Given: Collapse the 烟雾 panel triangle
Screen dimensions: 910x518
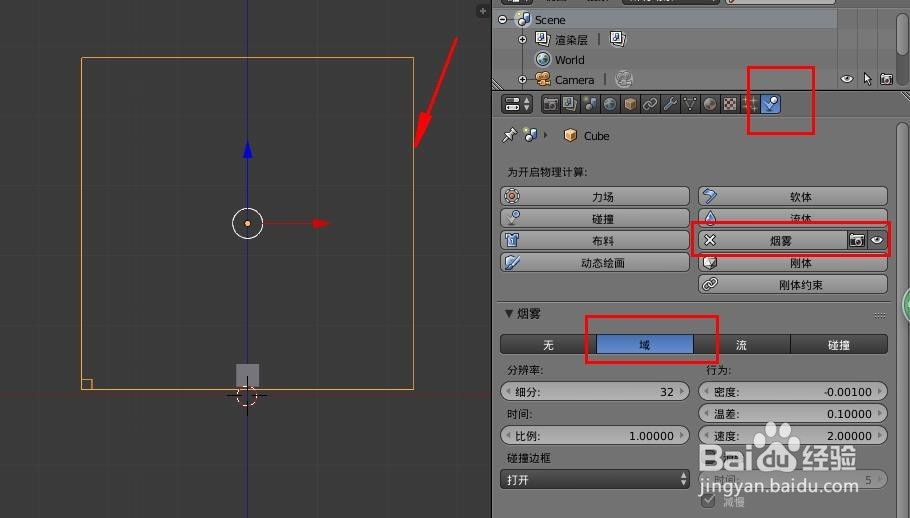Looking at the screenshot, I should pyautogui.click(x=509, y=314).
